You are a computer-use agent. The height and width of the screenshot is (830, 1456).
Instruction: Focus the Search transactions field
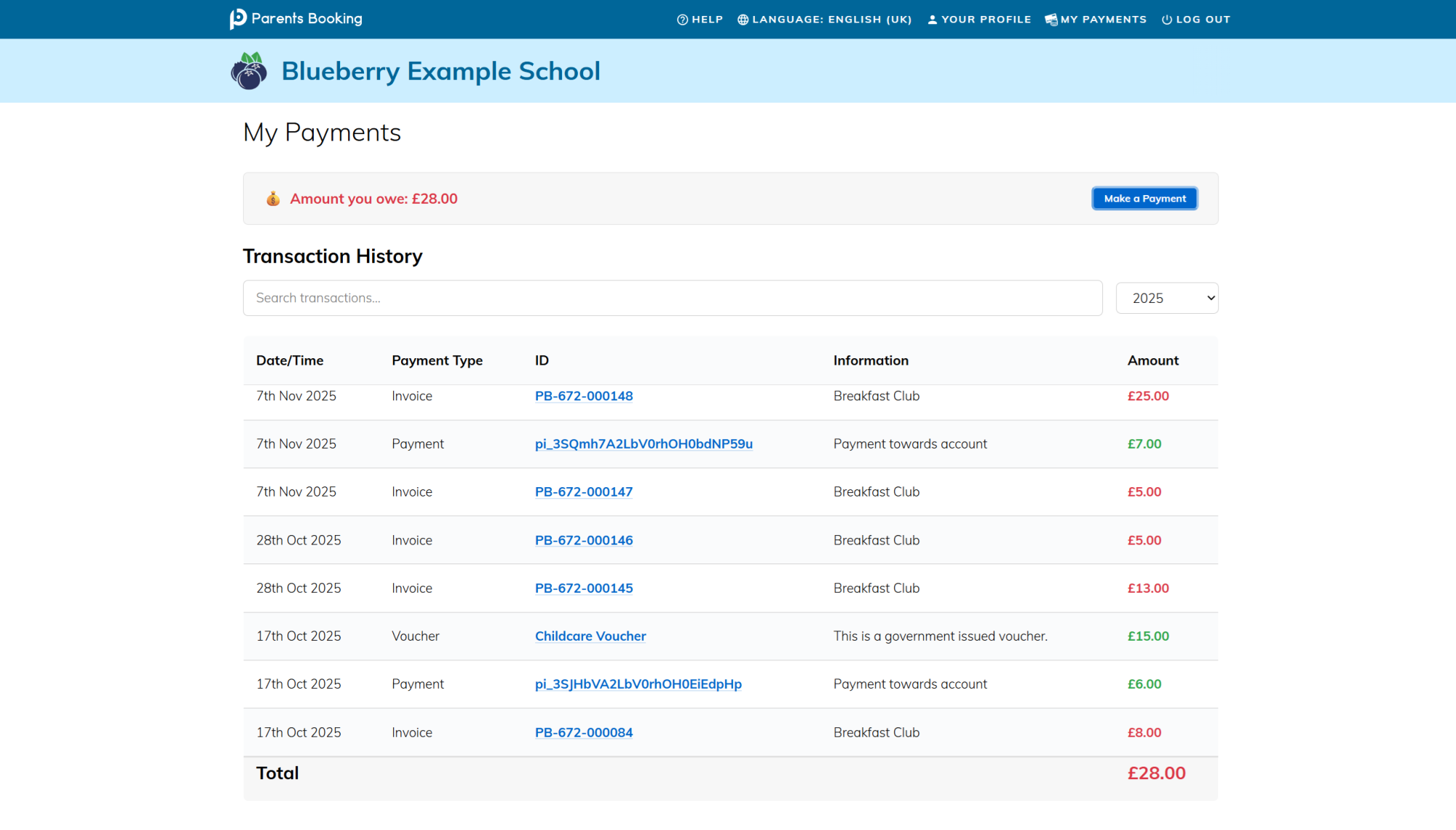click(672, 298)
